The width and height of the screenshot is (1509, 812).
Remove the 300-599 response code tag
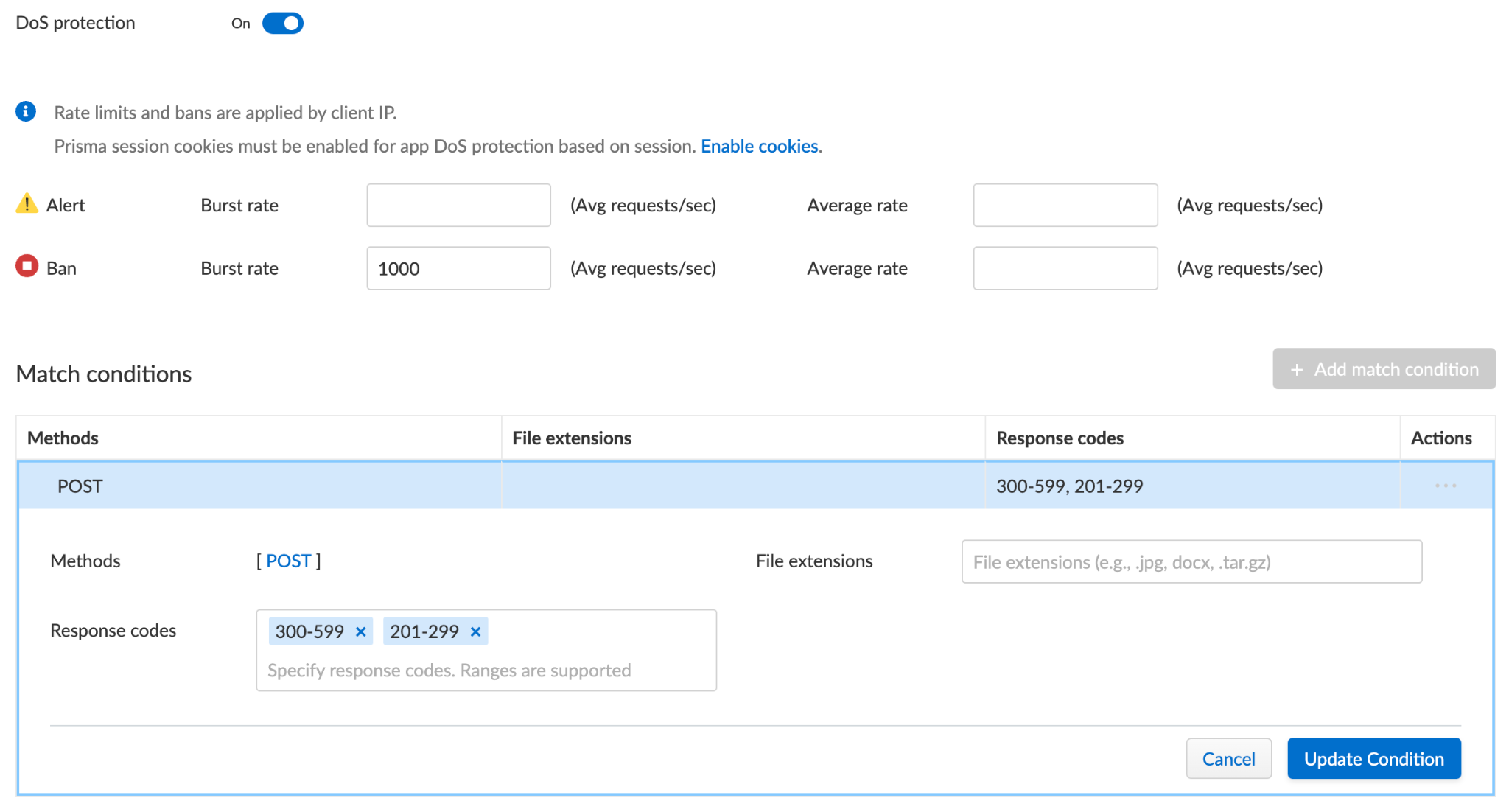[x=360, y=631]
